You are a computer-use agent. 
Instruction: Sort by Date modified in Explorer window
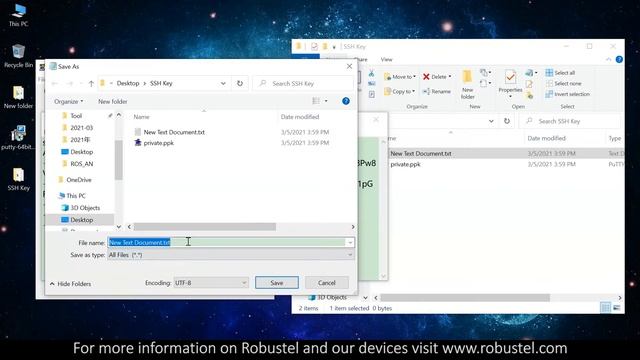546,138
